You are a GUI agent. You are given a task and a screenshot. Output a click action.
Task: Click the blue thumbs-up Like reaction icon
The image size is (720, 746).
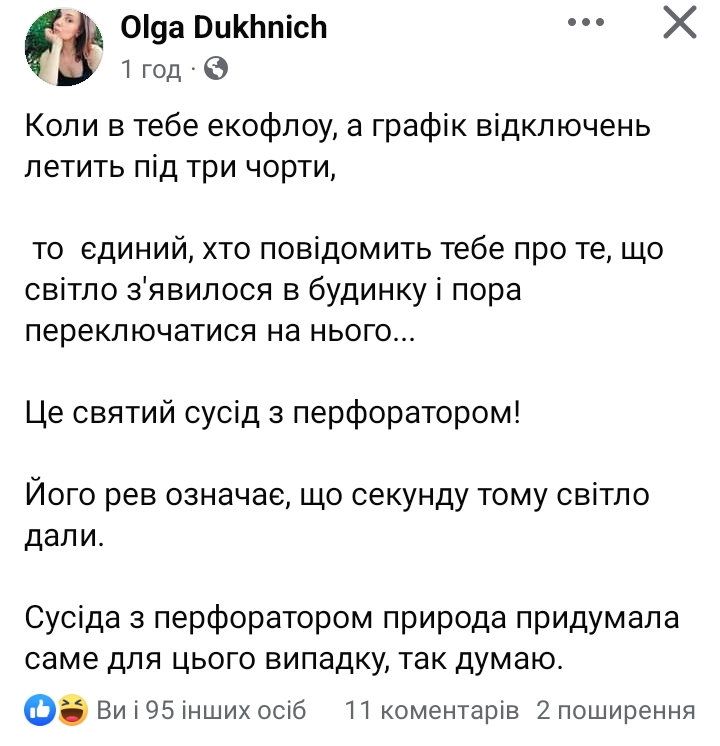point(41,710)
